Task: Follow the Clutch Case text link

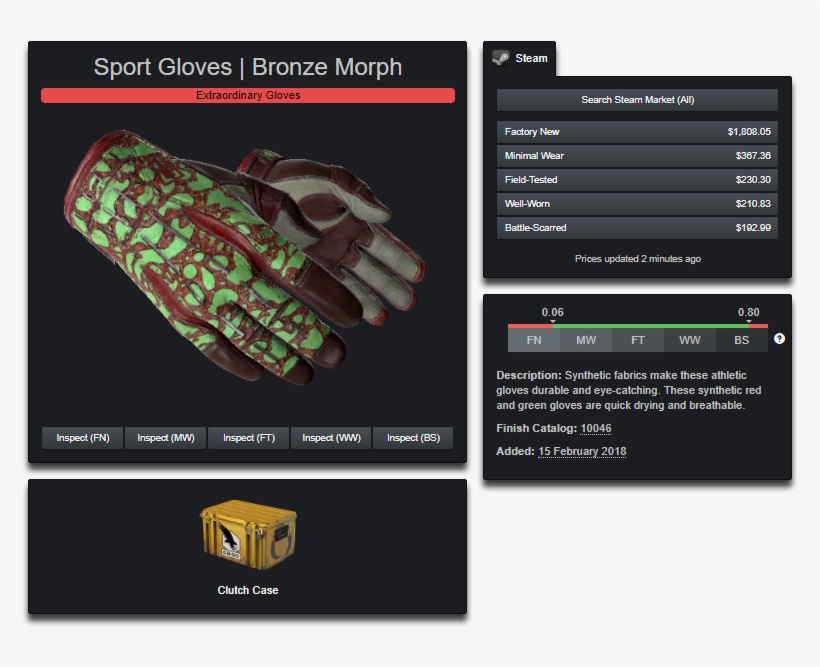Action: point(248,590)
